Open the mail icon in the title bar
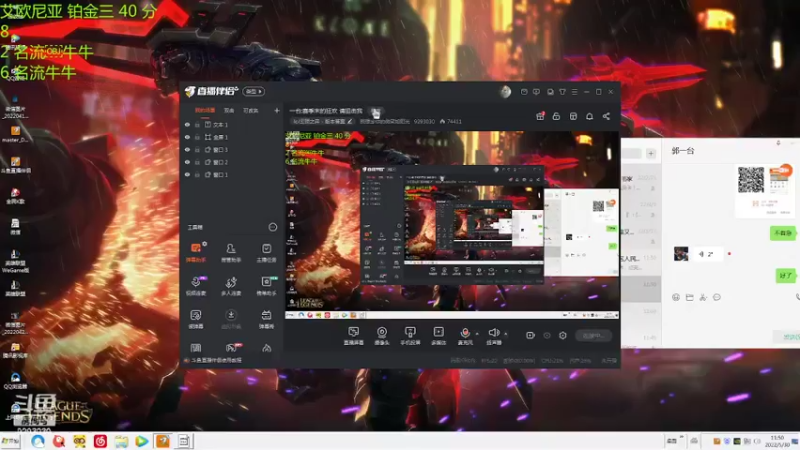800x450 pixels. tap(524, 92)
